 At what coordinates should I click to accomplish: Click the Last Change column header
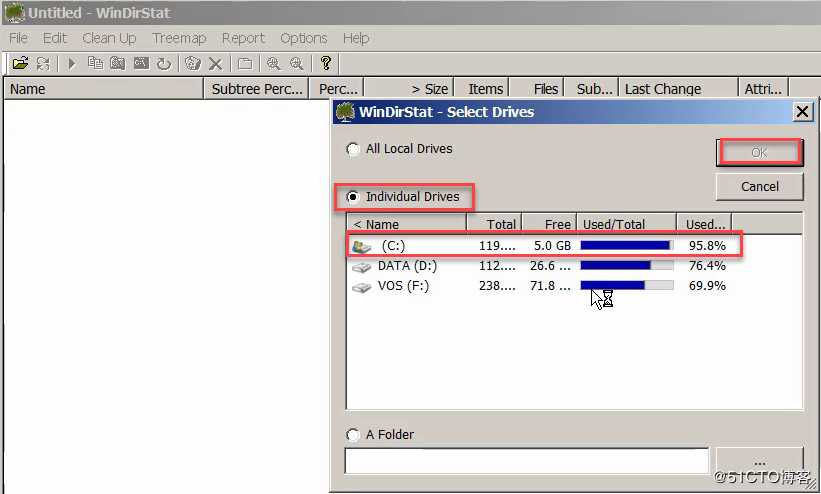(x=678, y=89)
